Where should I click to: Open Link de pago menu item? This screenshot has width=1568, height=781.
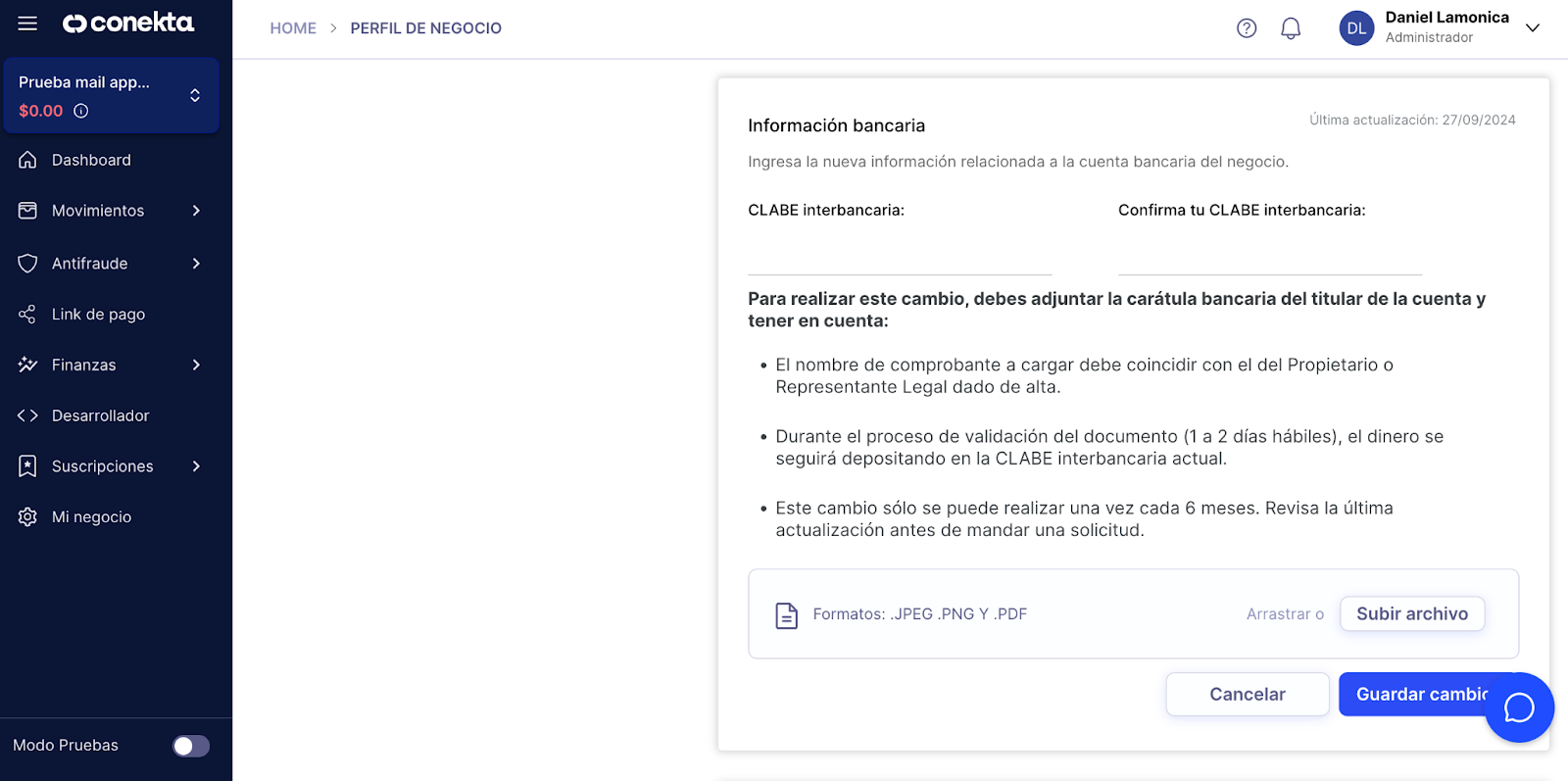(x=98, y=315)
